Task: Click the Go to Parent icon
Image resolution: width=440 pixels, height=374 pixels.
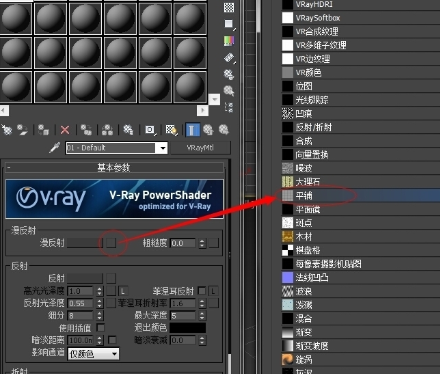Action: tap(208, 130)
